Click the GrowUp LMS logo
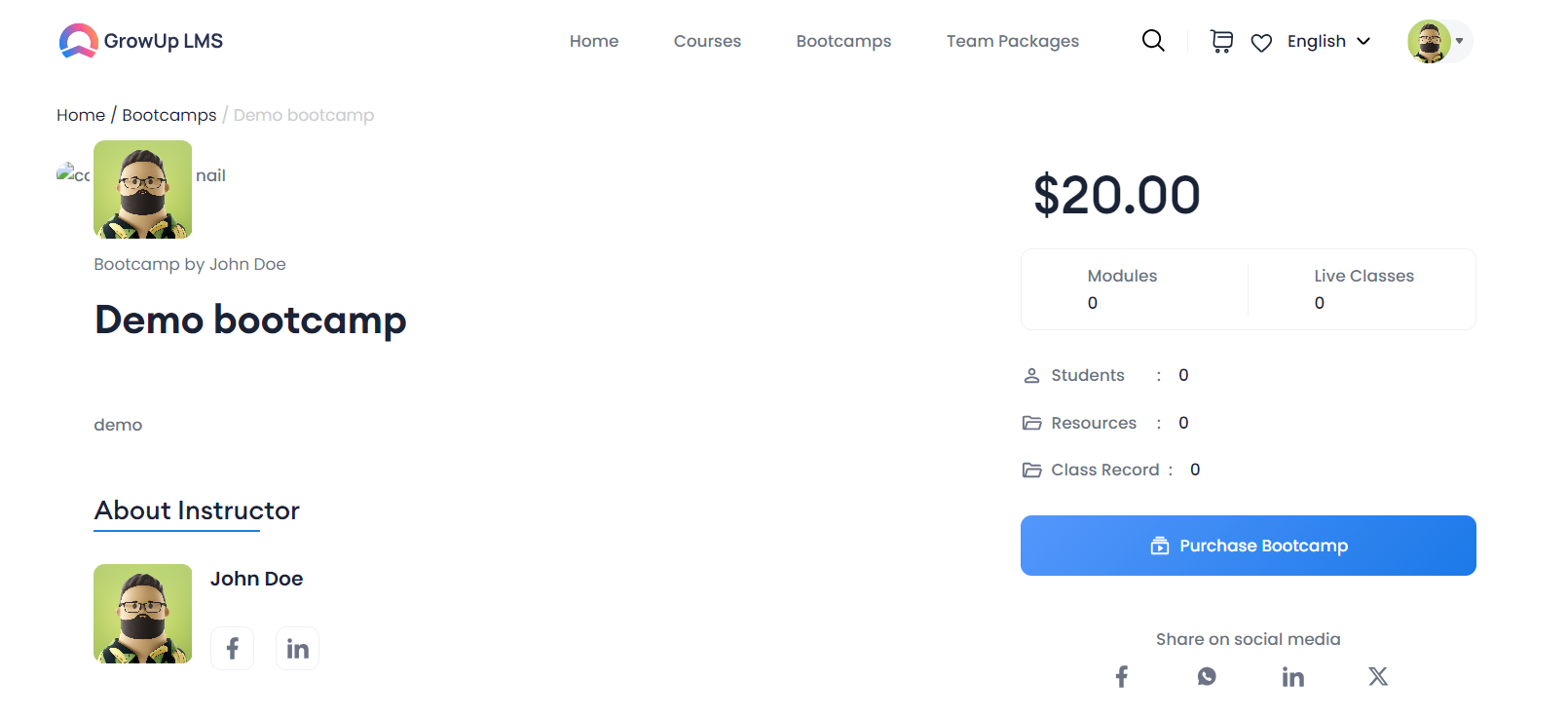Image resolution: width=1568 pixels, height=717 pixels. (141, 41)
